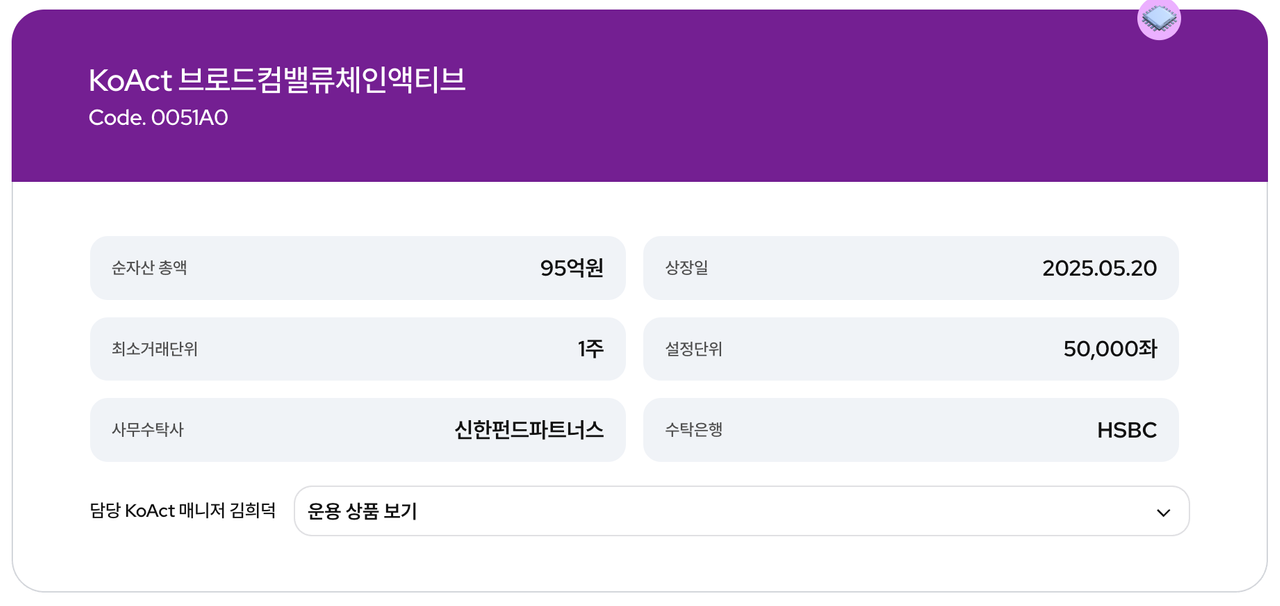
Task: Click the chip icon at top right
Action: point(1159,18)
